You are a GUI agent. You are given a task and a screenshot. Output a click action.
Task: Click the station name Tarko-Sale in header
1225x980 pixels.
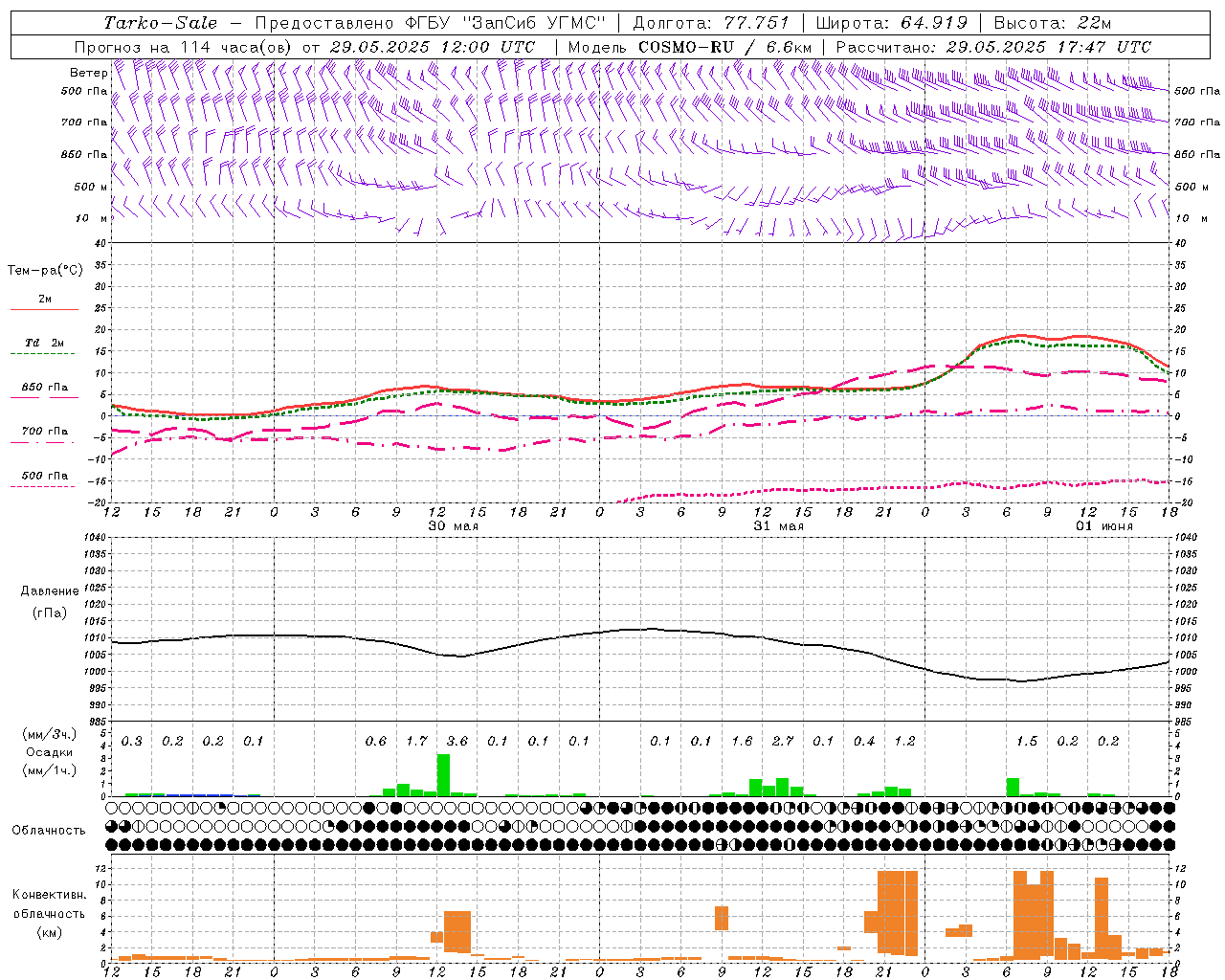coord(160,23)
